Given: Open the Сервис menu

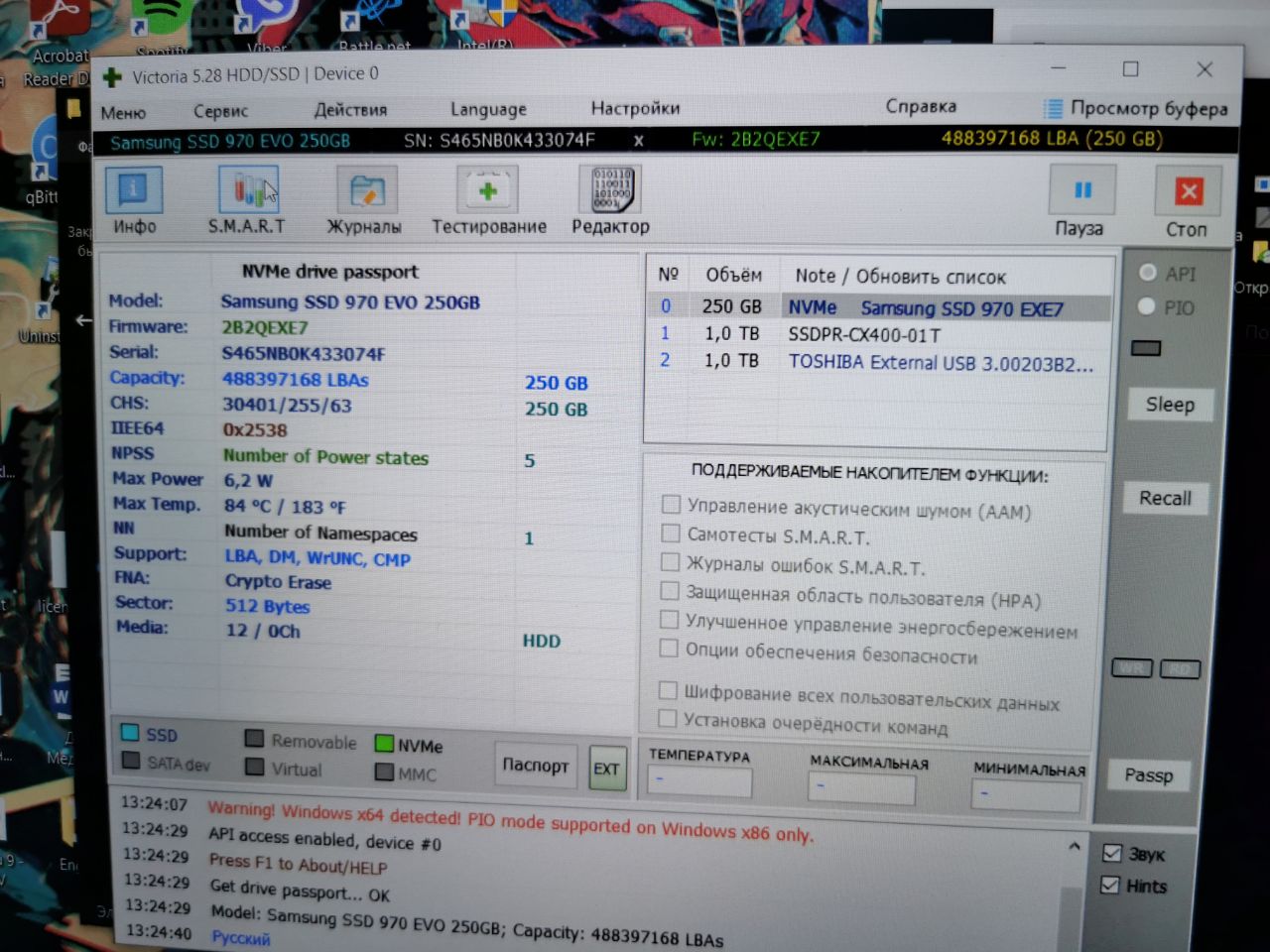Looking at the screenshot, I should [220, 111].
